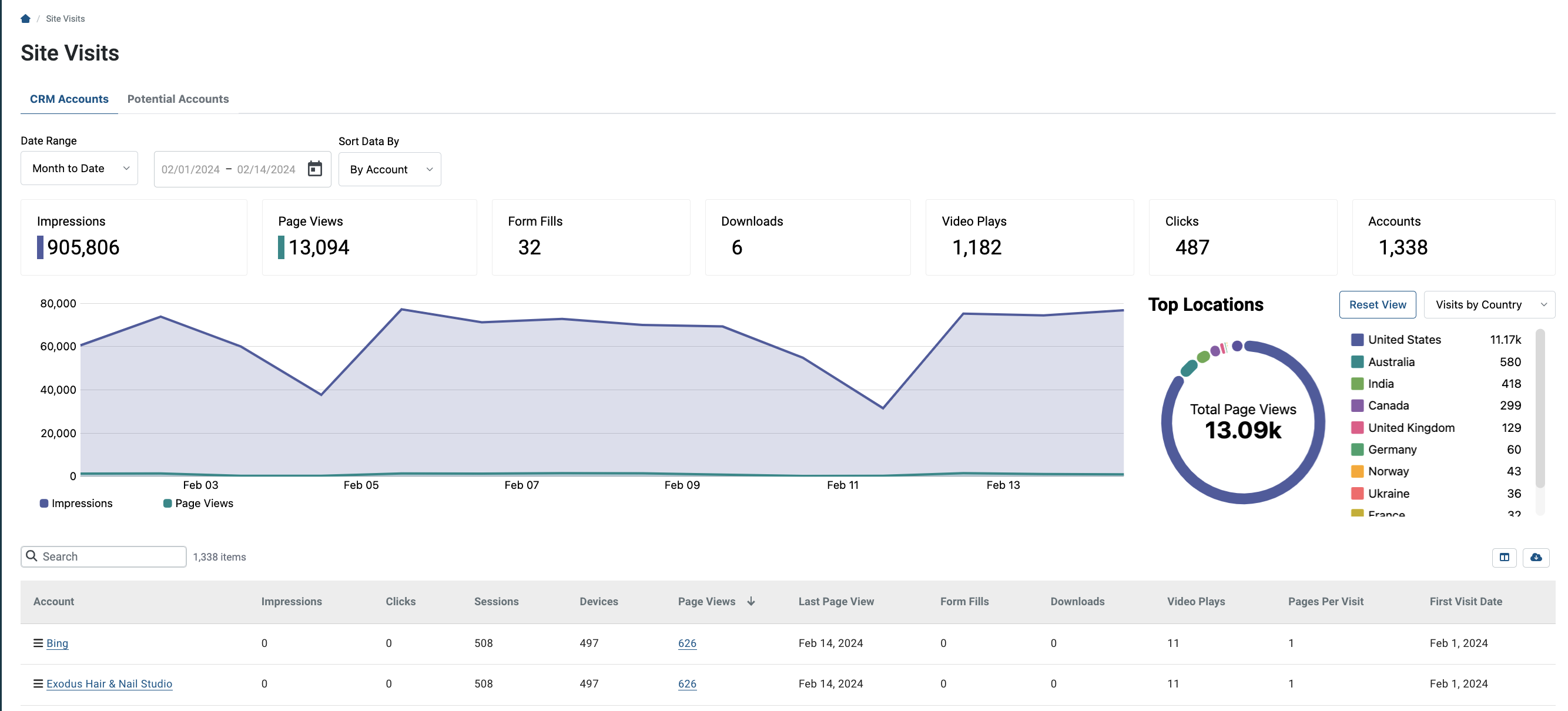
Task: Go to the home breadcrumb icon
Action: [26, 18]
